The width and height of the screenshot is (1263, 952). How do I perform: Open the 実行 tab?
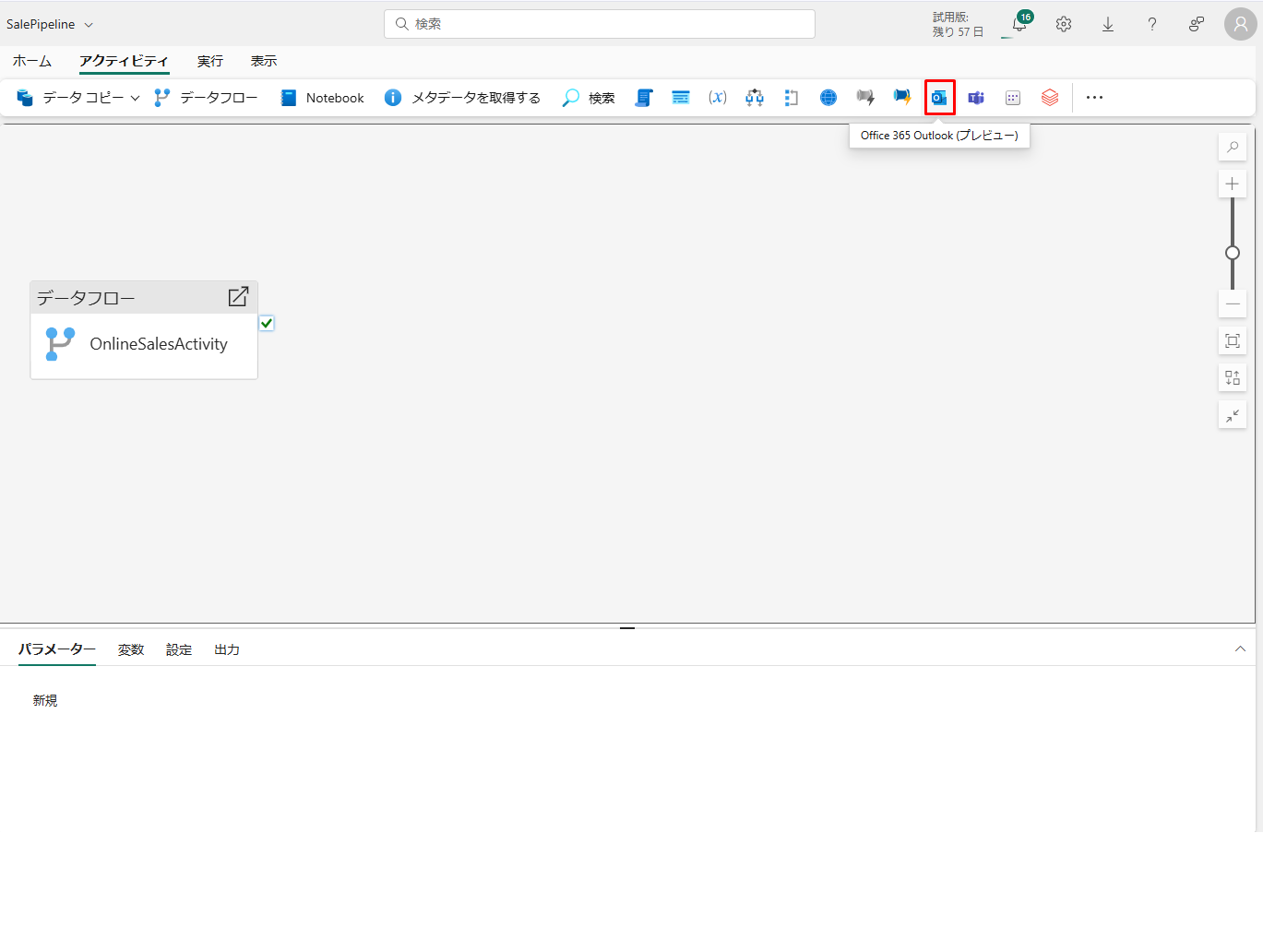[x=210, y=61]
